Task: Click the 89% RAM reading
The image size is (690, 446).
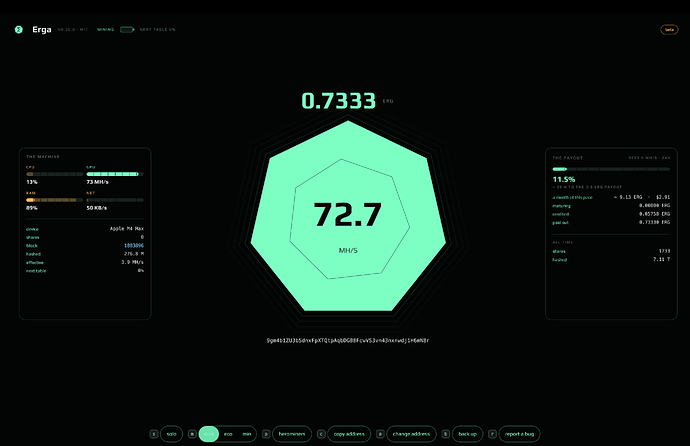Action: click(32, 208)
